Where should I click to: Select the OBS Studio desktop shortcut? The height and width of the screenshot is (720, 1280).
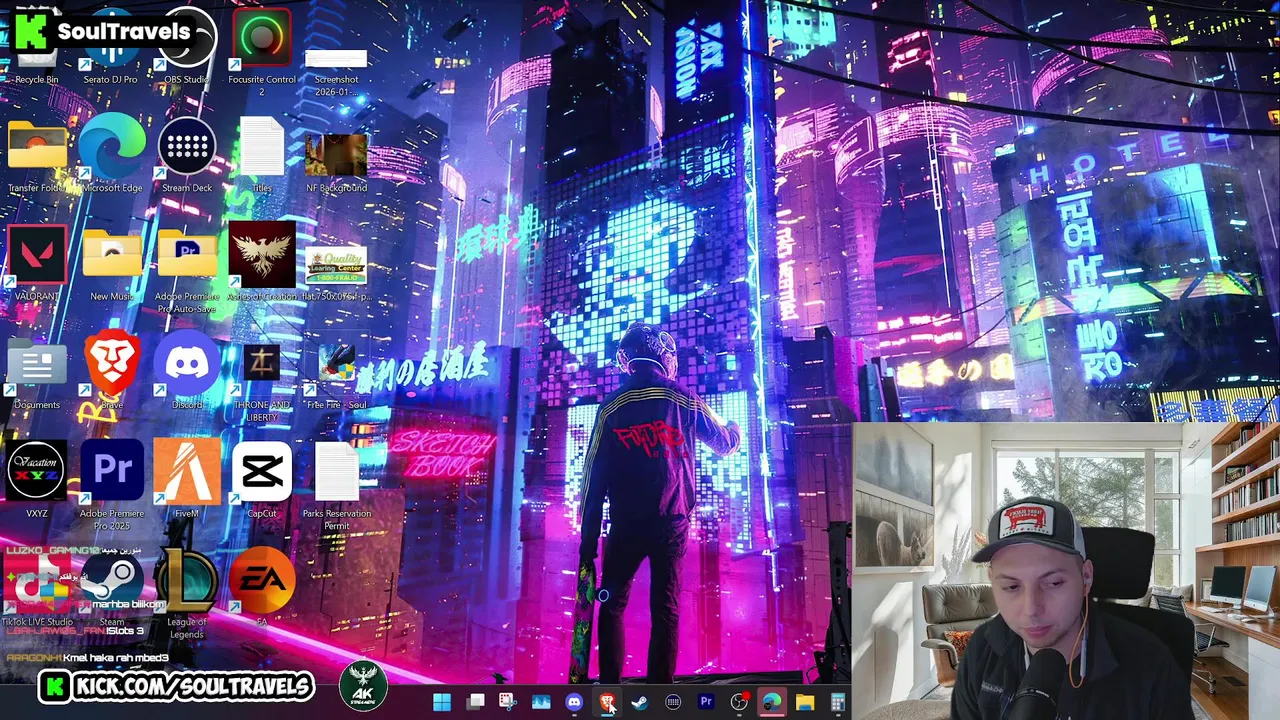[x=186, y=48]
